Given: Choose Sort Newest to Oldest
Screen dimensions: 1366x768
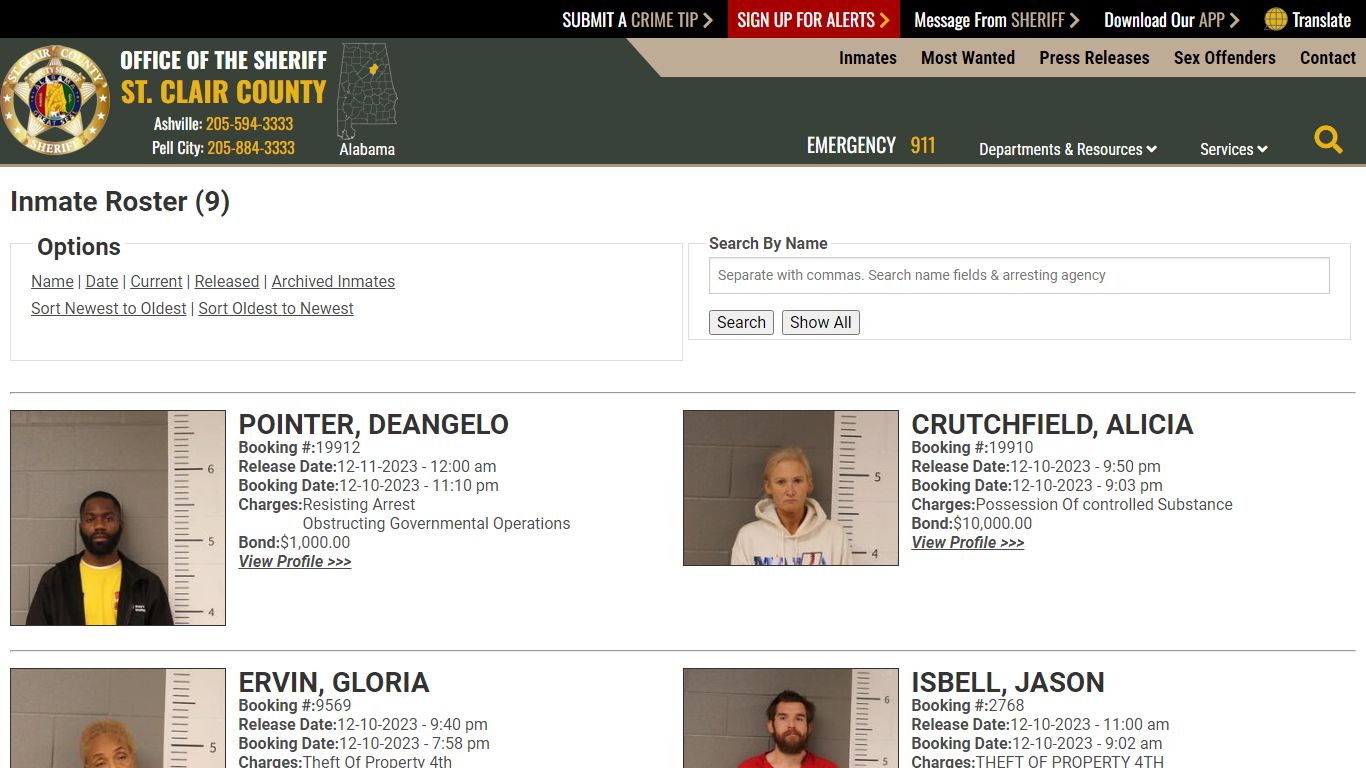Looking at the screenshot, I should point(108,309).
